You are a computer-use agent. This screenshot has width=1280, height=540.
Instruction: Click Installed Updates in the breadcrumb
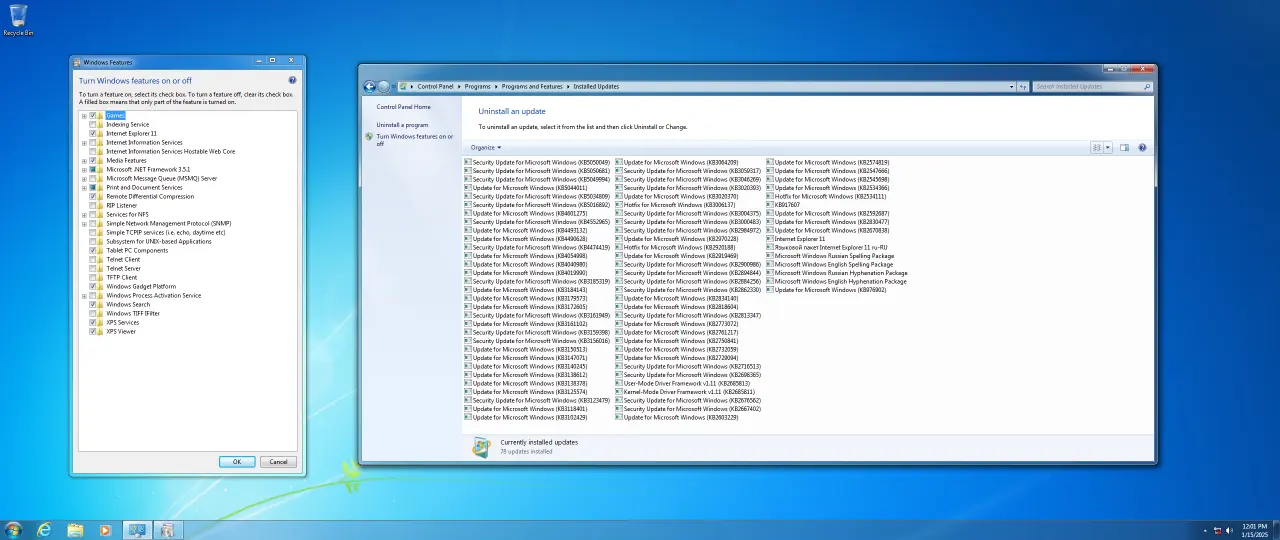point(596,87)
